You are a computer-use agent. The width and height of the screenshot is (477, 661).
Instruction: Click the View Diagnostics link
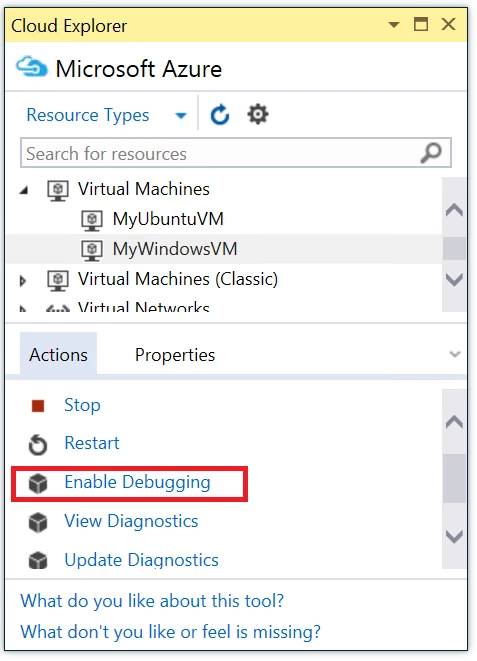[131, 521]
